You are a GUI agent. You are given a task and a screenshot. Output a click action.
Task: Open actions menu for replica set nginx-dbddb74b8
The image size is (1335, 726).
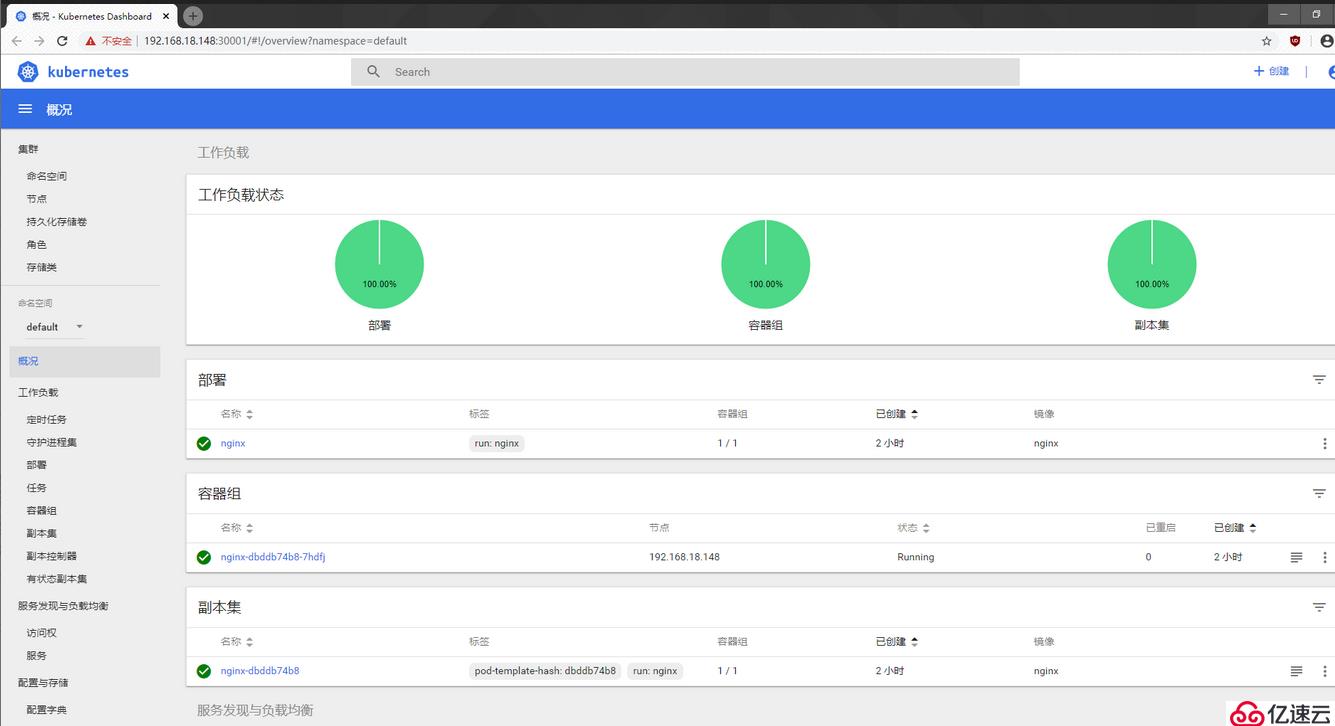point(1325,671)
